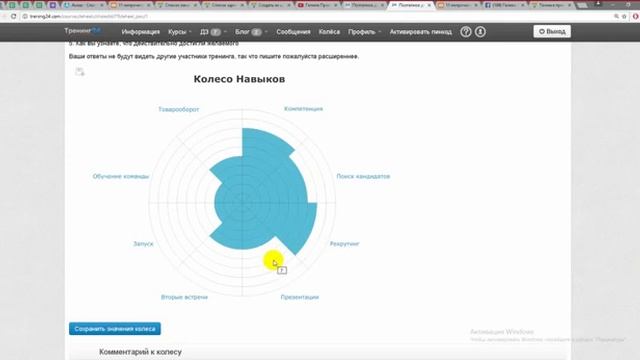The image size is (640, 360).
Task: Open the Информация menu item
Action: (x=140, y=31)
